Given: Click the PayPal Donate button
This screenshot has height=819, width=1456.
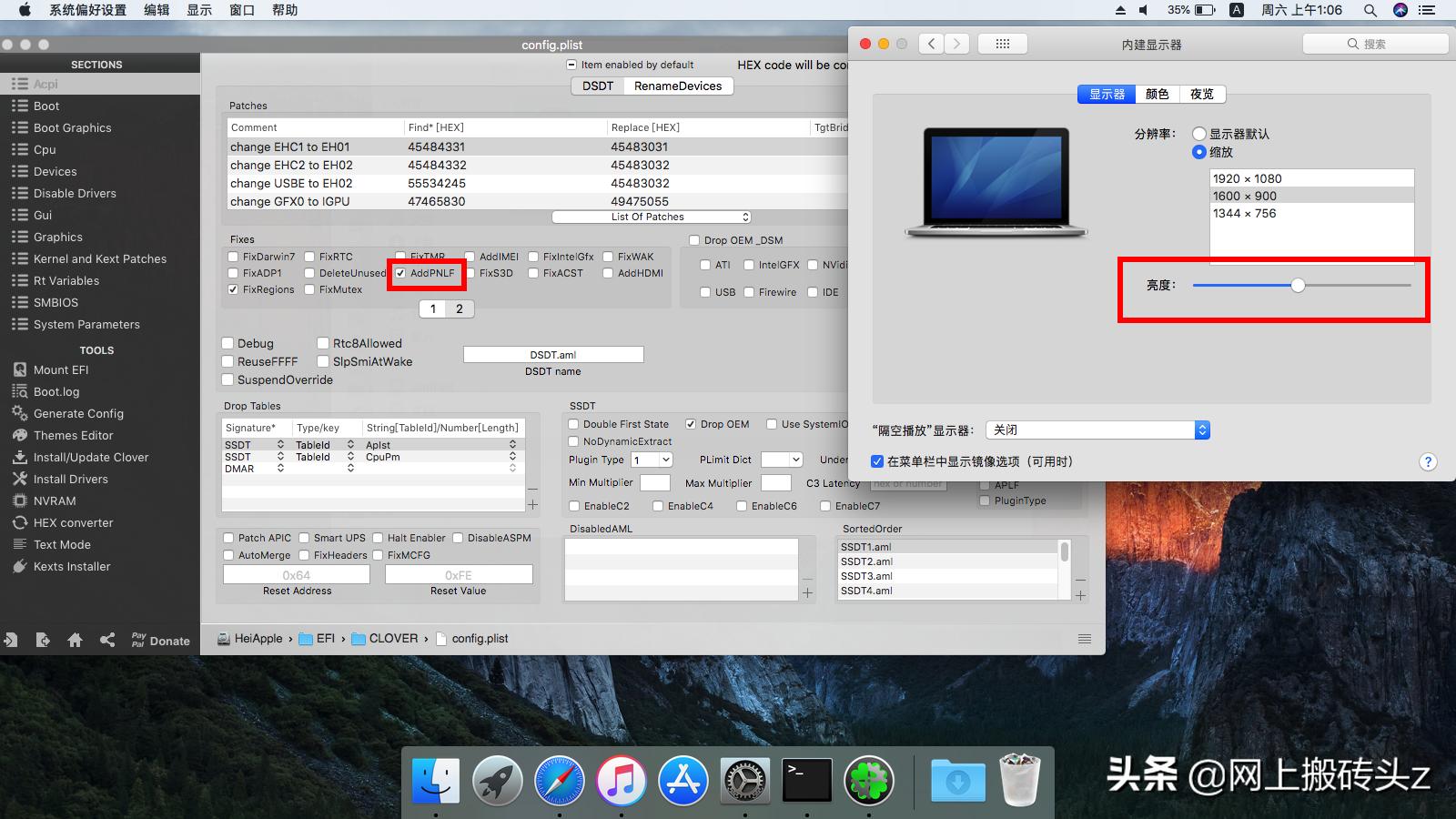Looking at the screenshot, I should (160, 640).
